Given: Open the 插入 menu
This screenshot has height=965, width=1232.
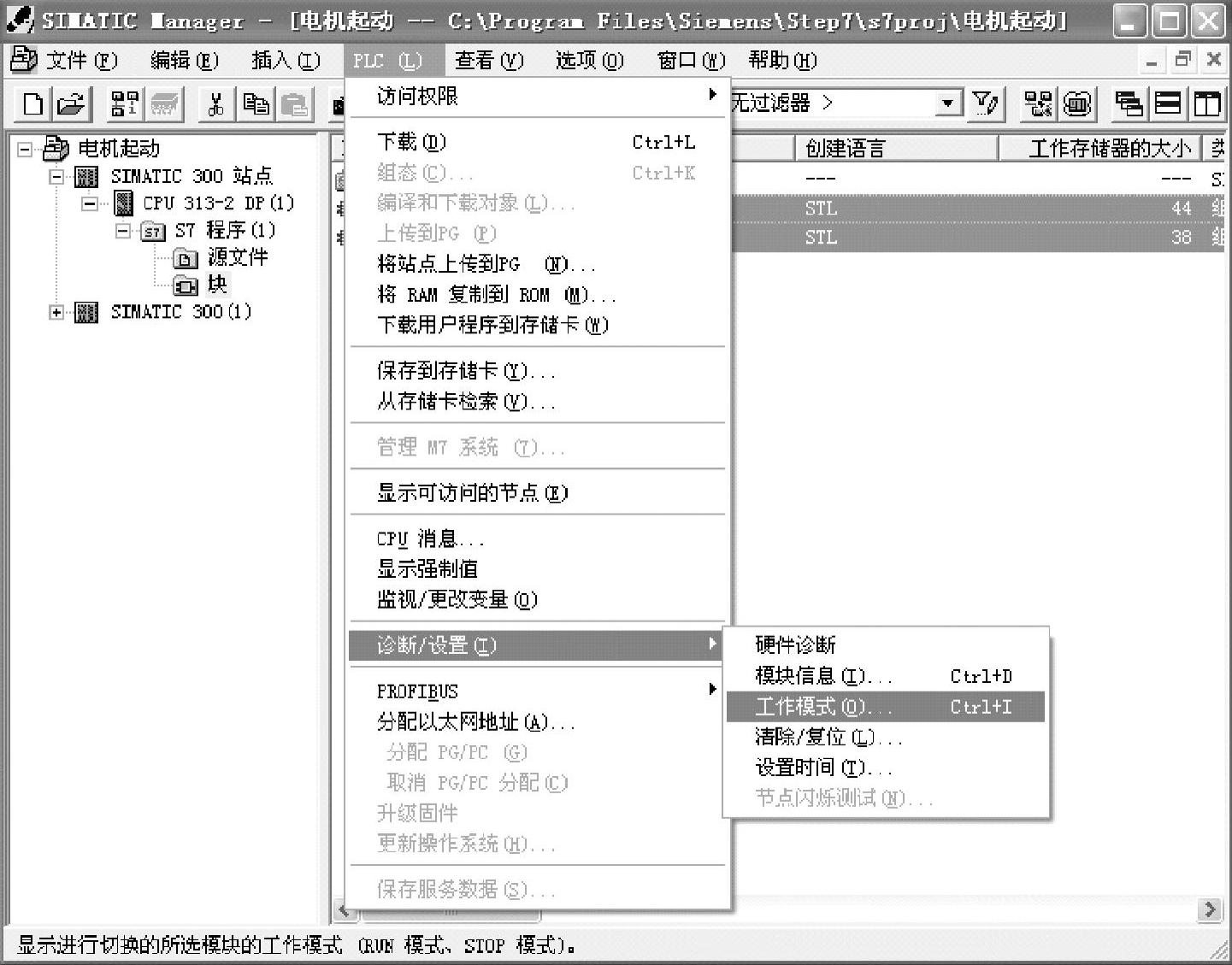Looking at the screenshot, I should (286, 61).
